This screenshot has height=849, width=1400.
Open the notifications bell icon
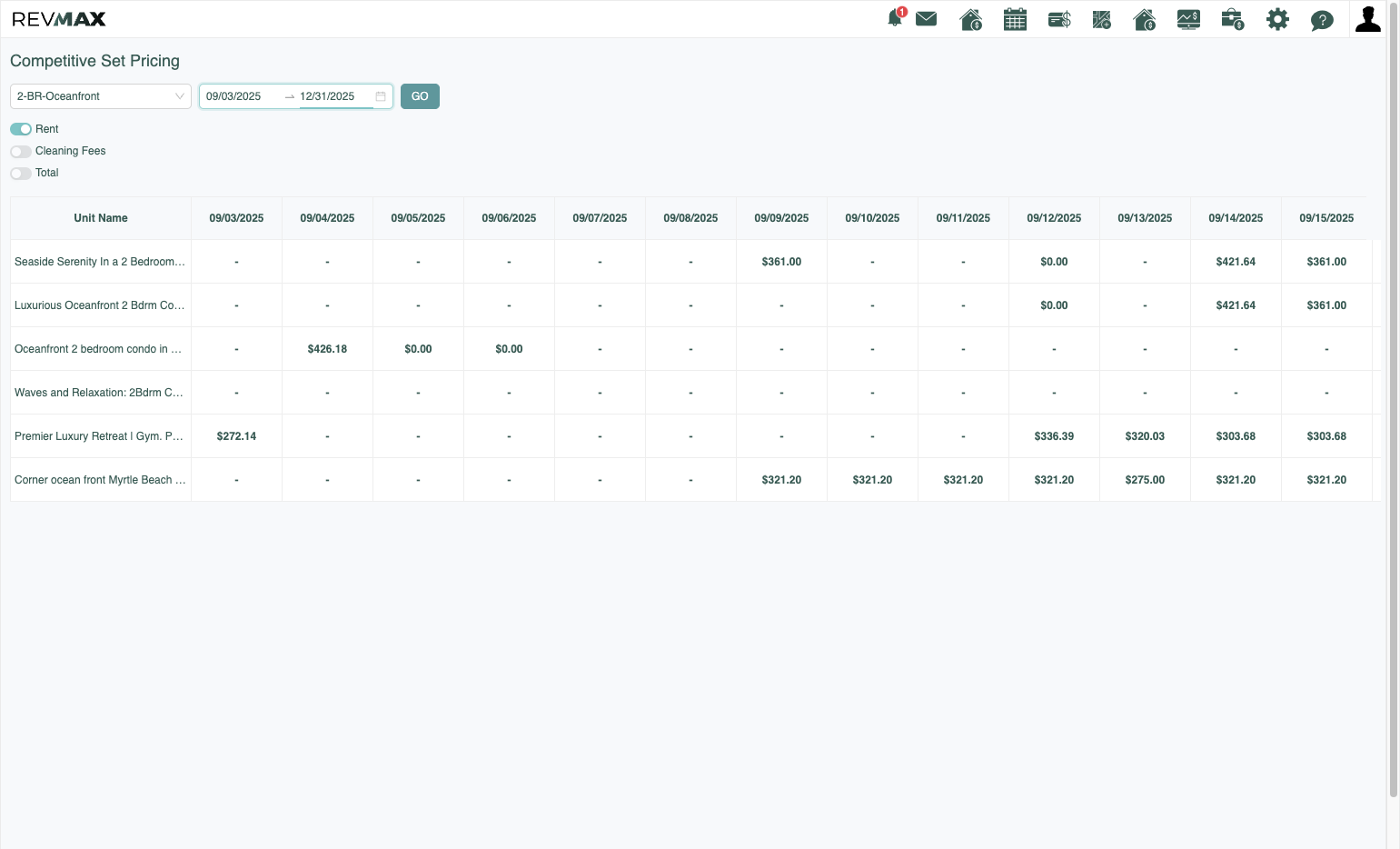(896, 18)
